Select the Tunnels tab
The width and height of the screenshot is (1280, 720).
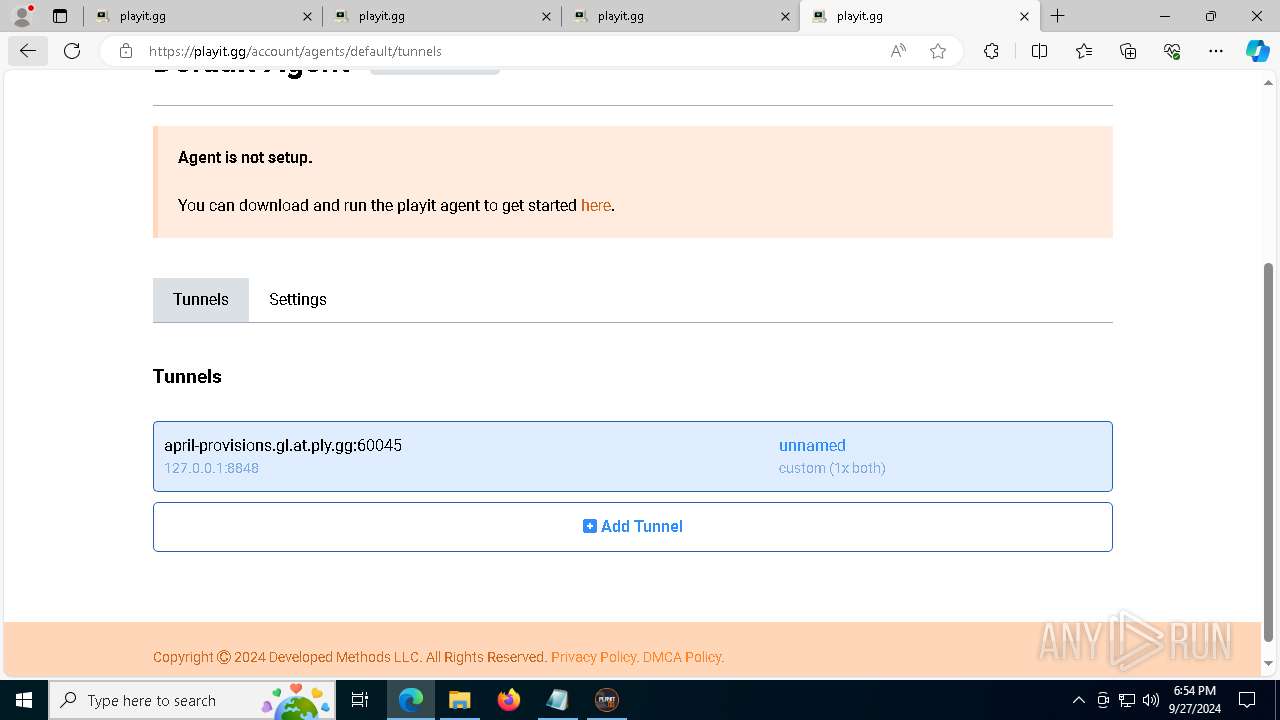[201, 299]
